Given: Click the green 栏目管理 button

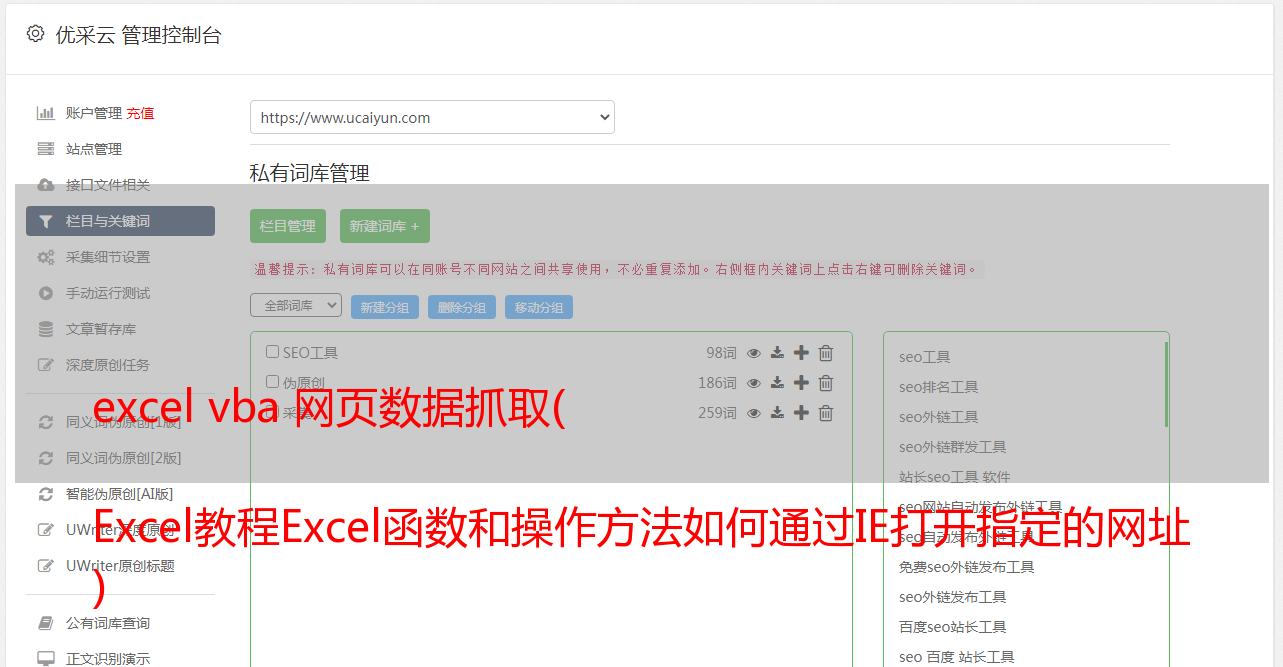Looking at the screenshot, I should [x=288, y=226].
